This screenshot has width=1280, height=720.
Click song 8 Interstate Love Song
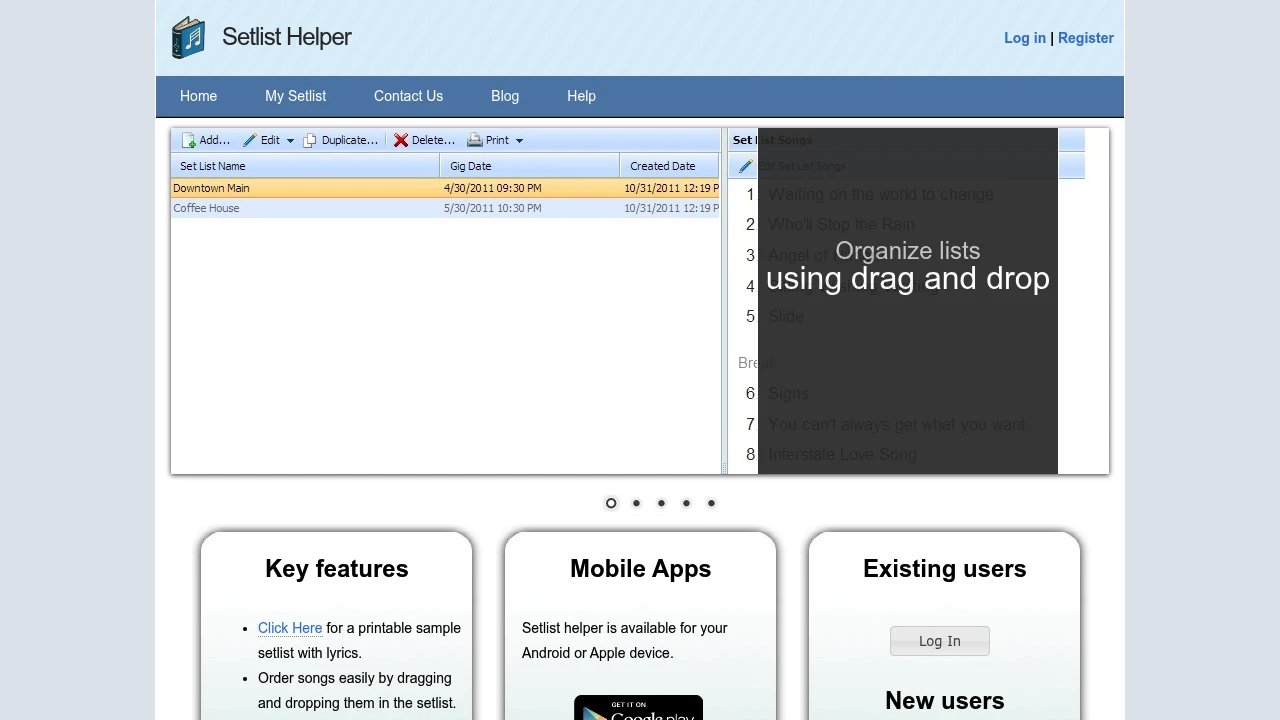tap(842, 454)
